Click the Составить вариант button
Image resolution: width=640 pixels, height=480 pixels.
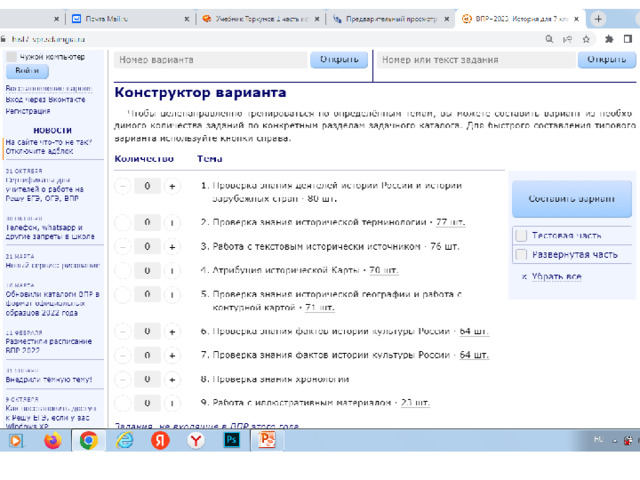(x=571, y=199)
